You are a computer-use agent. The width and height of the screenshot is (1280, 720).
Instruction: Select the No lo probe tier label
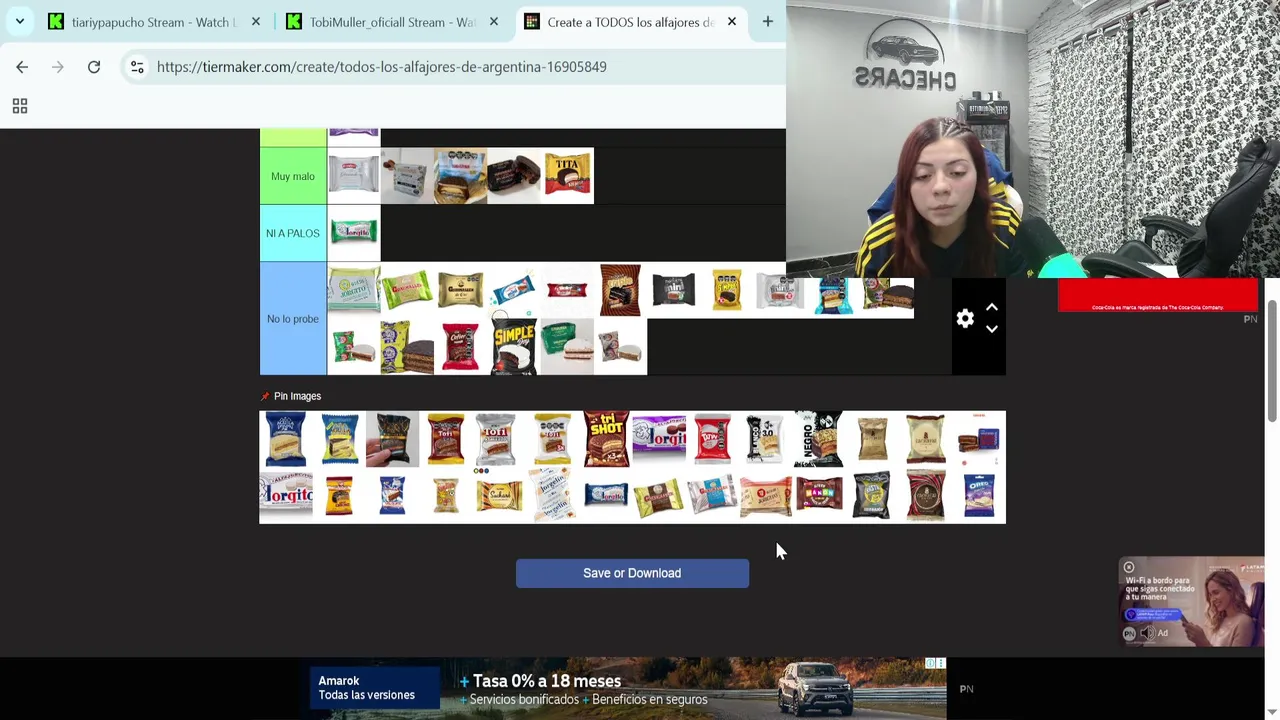[293, 319]
